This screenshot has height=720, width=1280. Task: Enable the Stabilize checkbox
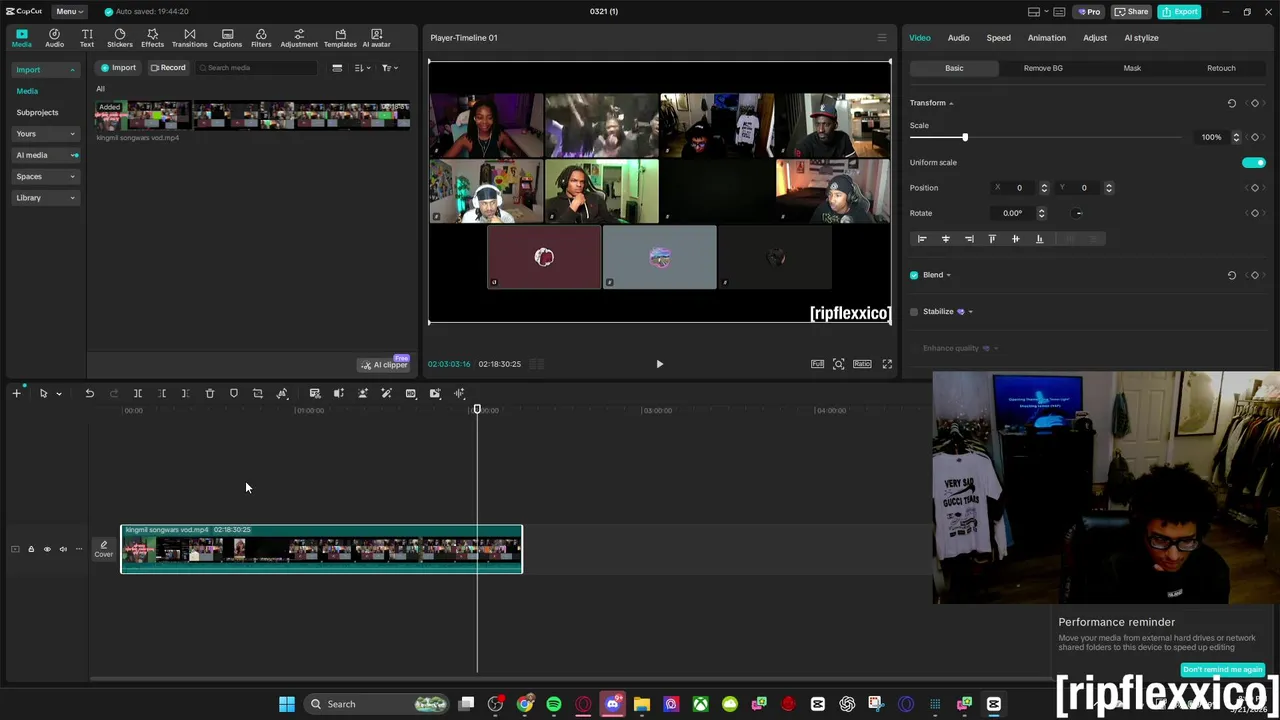coord(914,312)
